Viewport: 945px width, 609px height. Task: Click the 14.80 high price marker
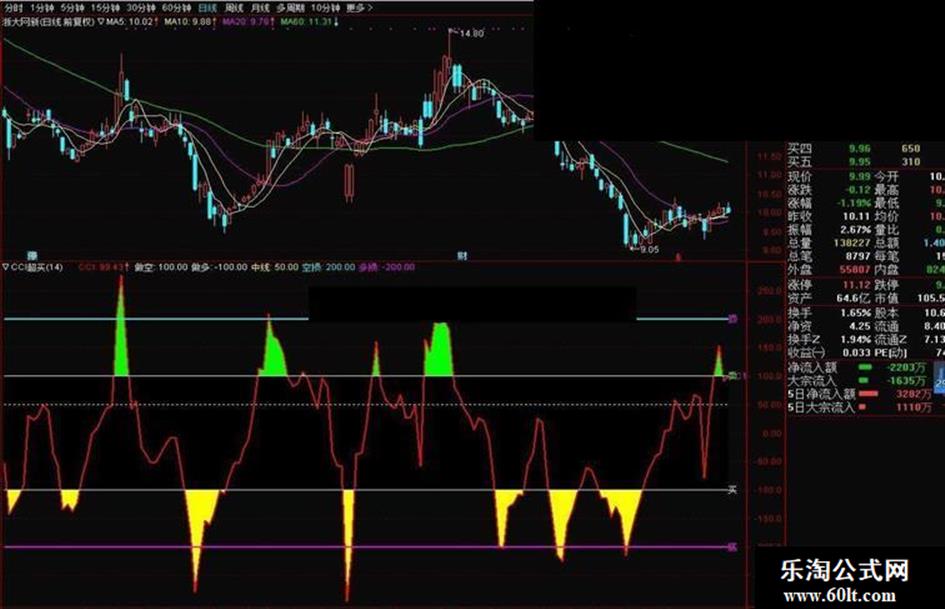(471, 34)
